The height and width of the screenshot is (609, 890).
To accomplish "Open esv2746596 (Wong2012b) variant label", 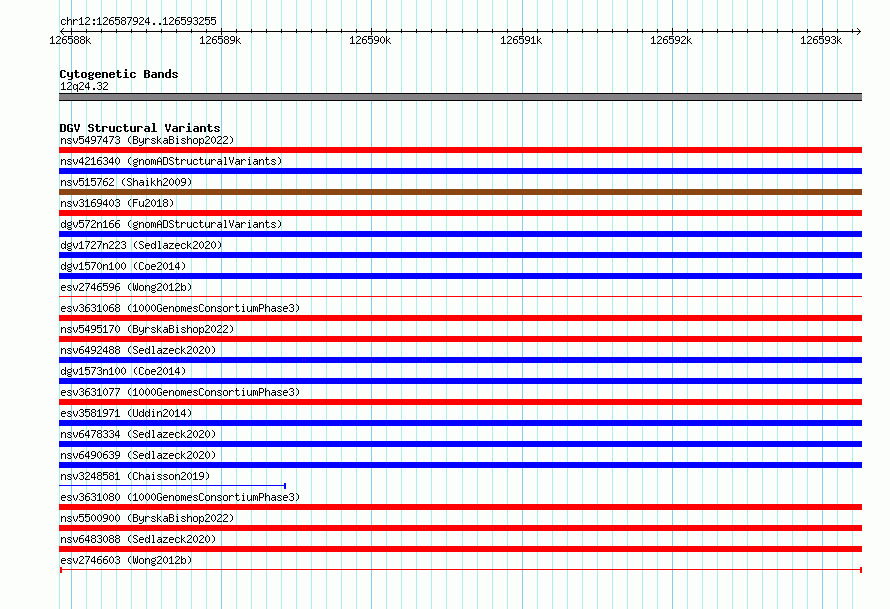I will pyautogui.click(x=126, y=287).
